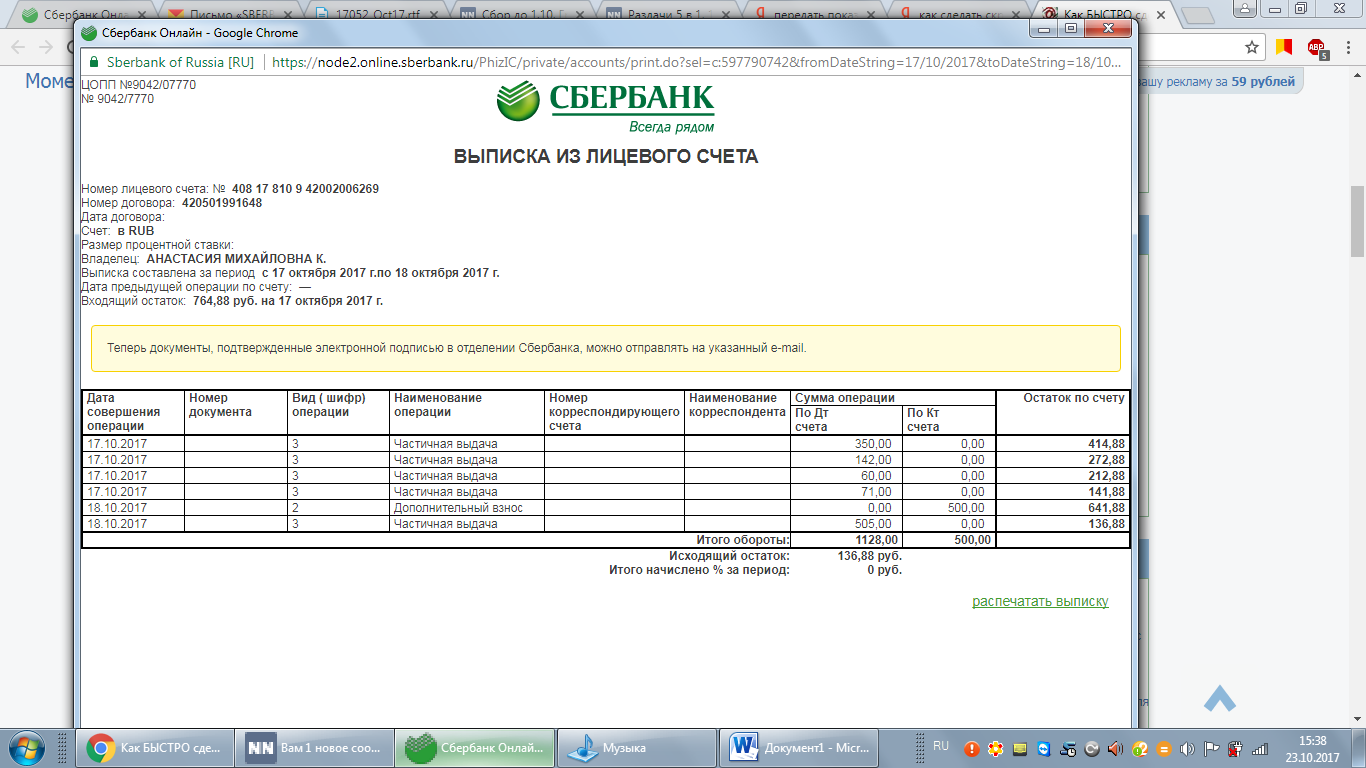The image size is (1366, 768).
Task: Click the background page vertical scrollbar thumb
Action: tap(1357, 222)
